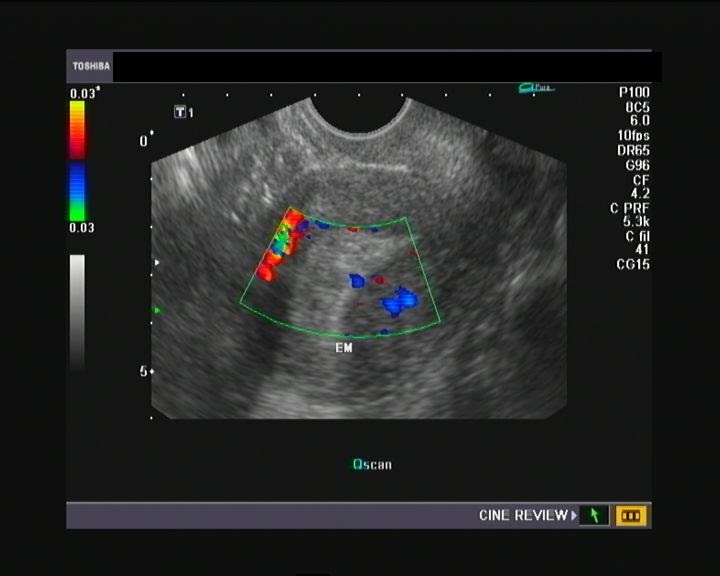The height and width of the screenshot is (576, 720).
Task: Click the CG15 color gain value
Action: coord(633,264)
